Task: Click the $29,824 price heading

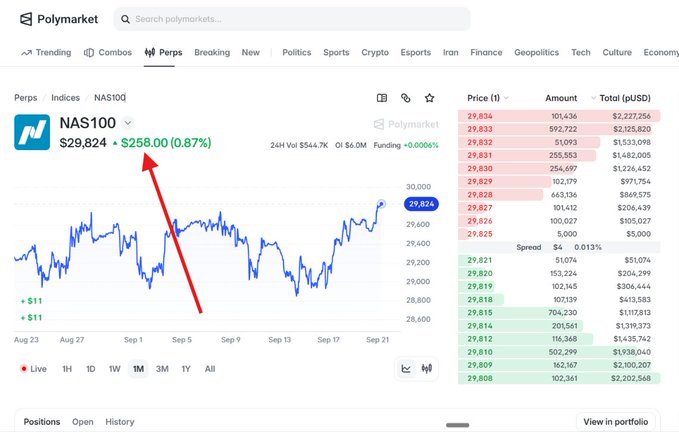Action: coord(83,143)
